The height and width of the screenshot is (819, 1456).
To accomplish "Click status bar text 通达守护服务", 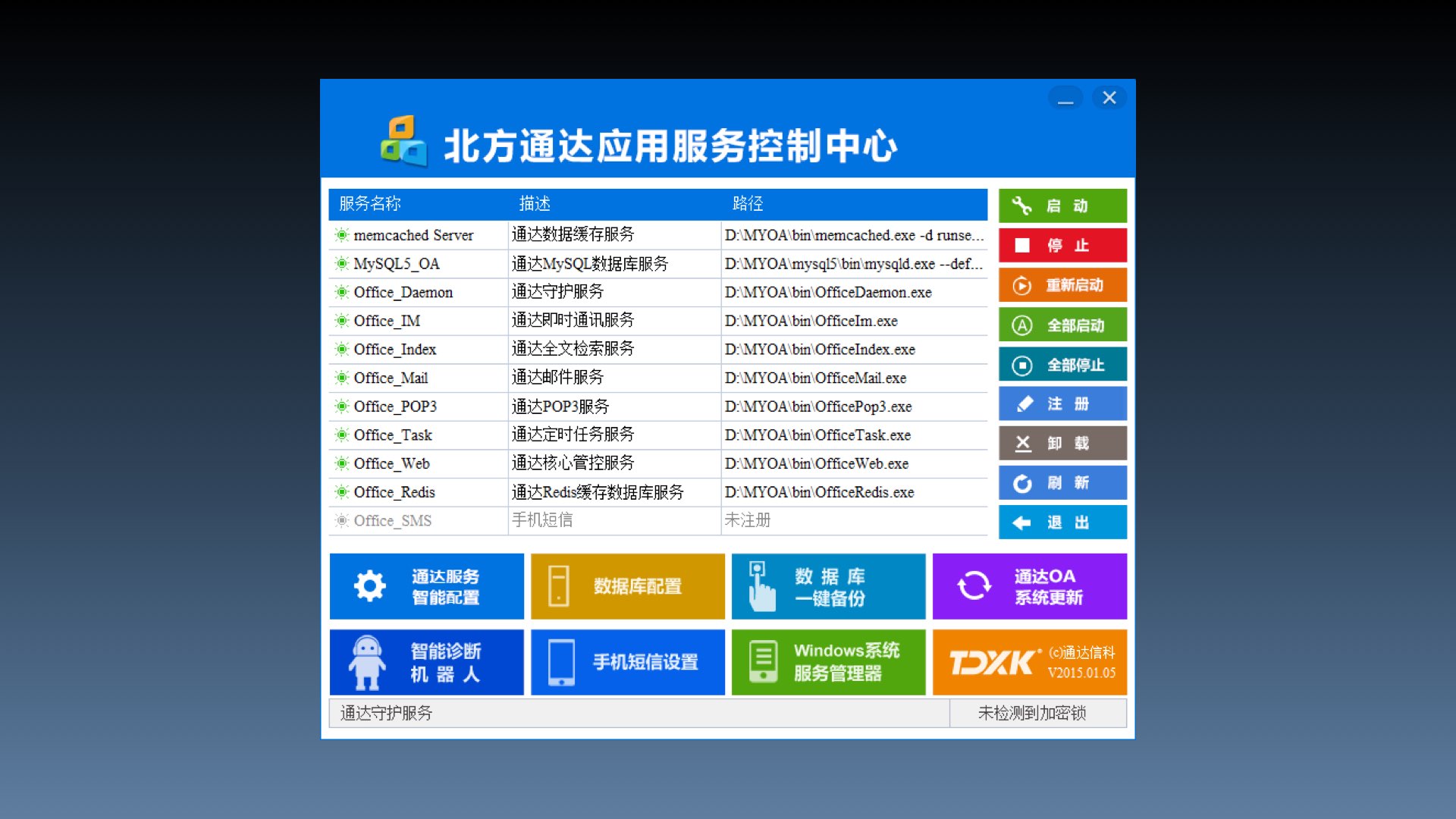I will (386, 713).
